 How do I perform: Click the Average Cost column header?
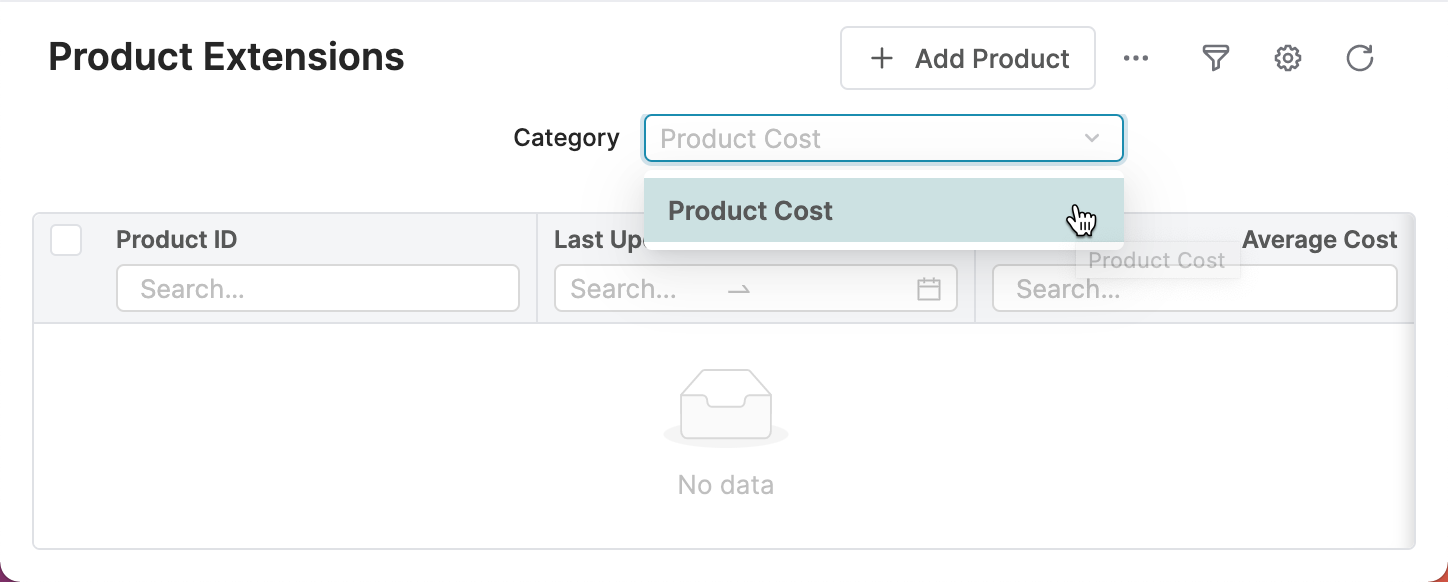(1320, 240)
